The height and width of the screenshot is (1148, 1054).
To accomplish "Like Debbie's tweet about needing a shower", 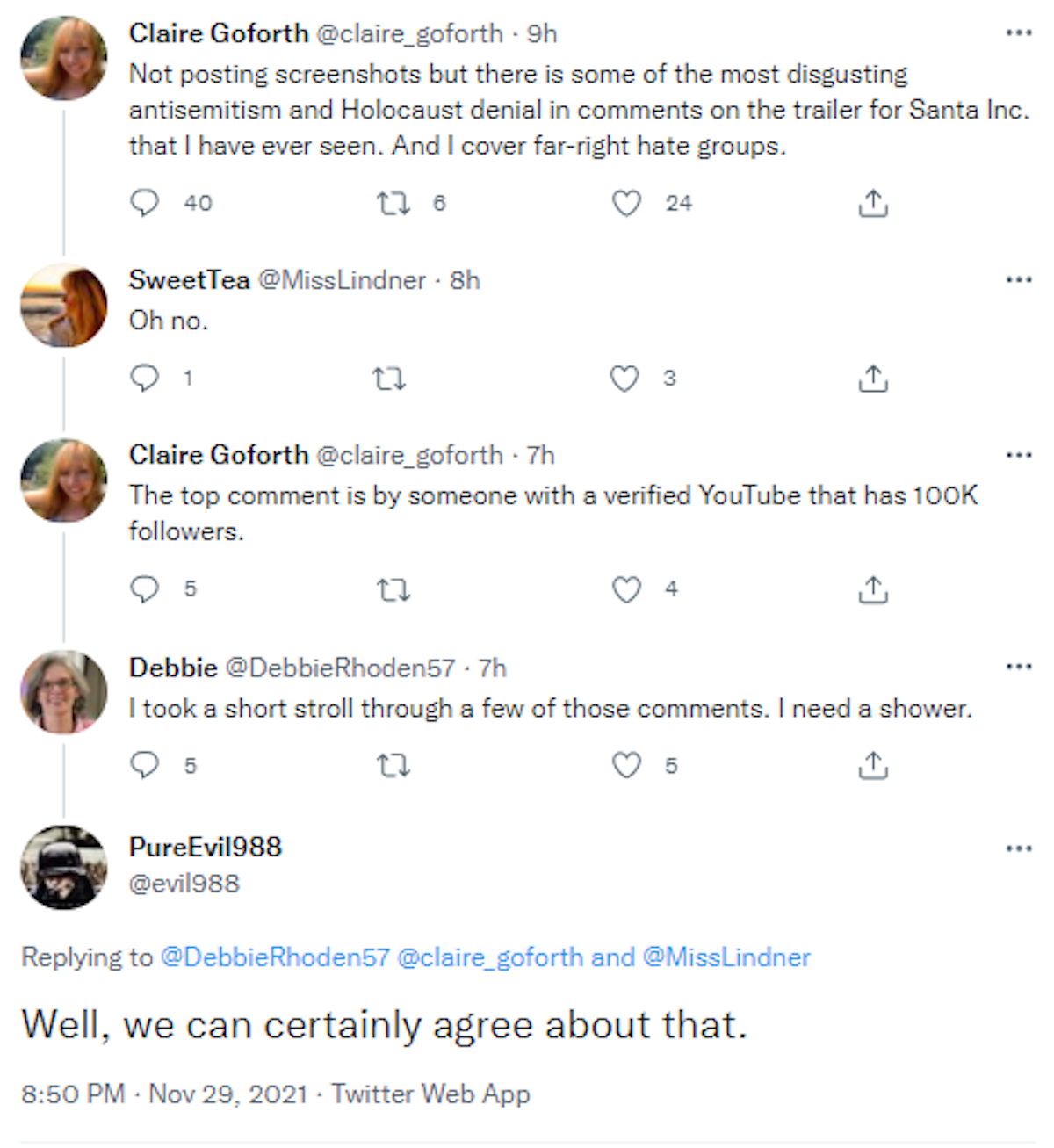I will pyautogui.click(x=626, y=766).
